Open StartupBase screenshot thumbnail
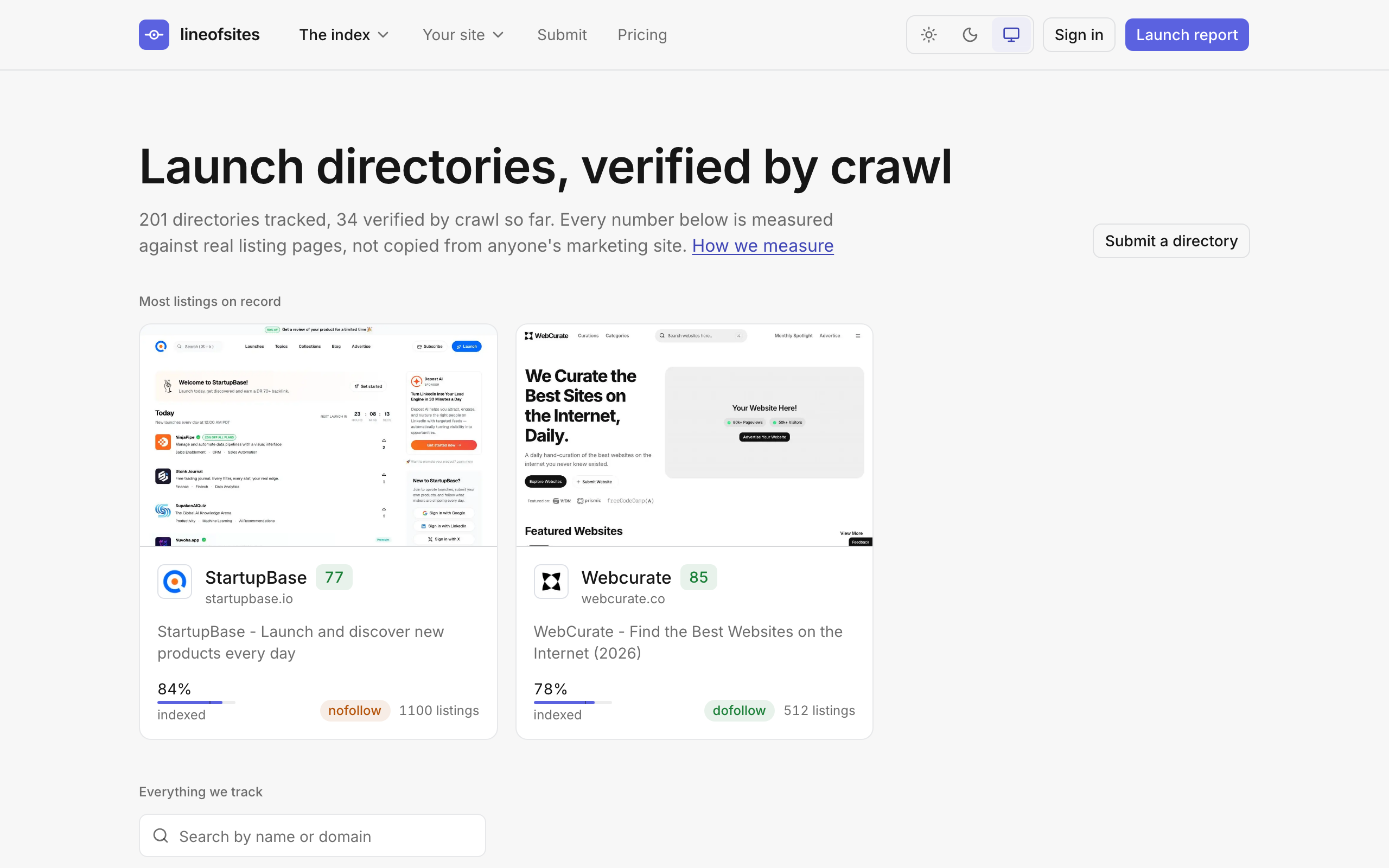This screenshot has width=1389, height=868. (318, 435)
